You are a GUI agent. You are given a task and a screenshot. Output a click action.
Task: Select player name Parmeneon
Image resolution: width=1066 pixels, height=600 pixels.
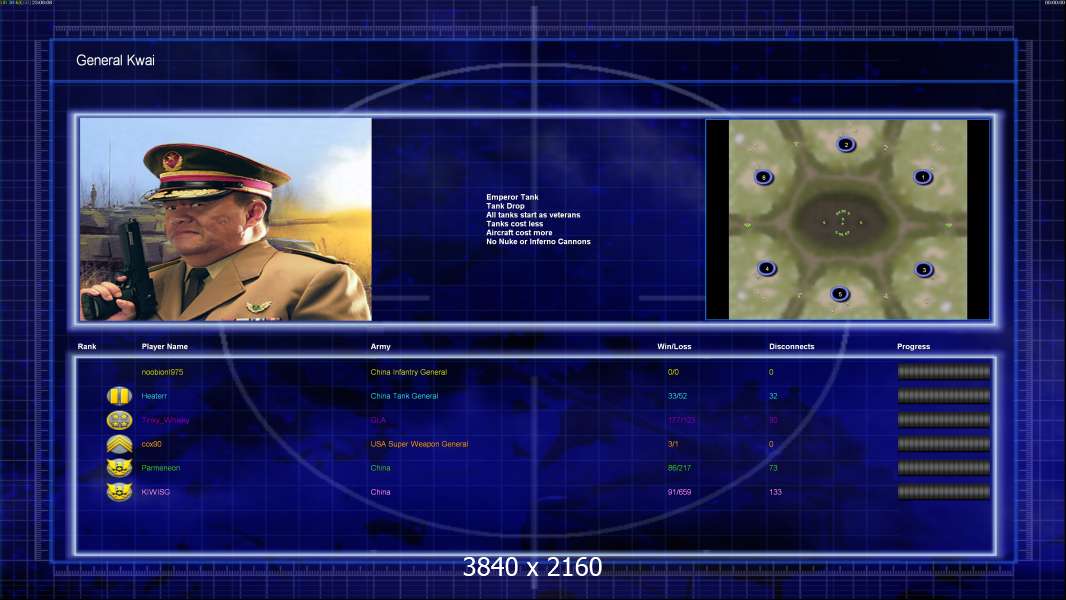[x=160, y=468]
